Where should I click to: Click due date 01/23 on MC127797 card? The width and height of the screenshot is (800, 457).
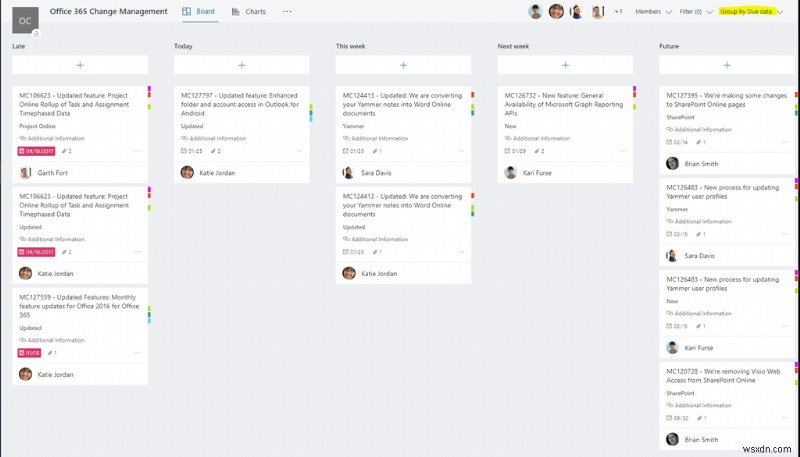coord(191,151)
